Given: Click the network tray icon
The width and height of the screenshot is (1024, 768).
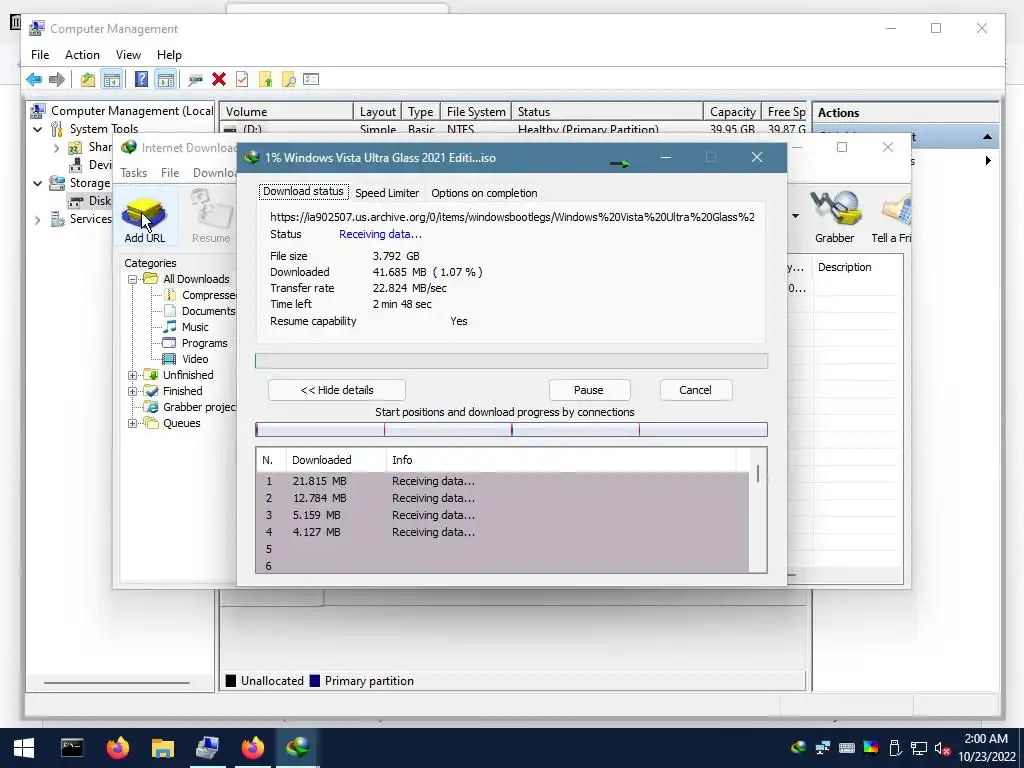Looking at the screenshot, I should pyautogui.click(x=919, y=748).
